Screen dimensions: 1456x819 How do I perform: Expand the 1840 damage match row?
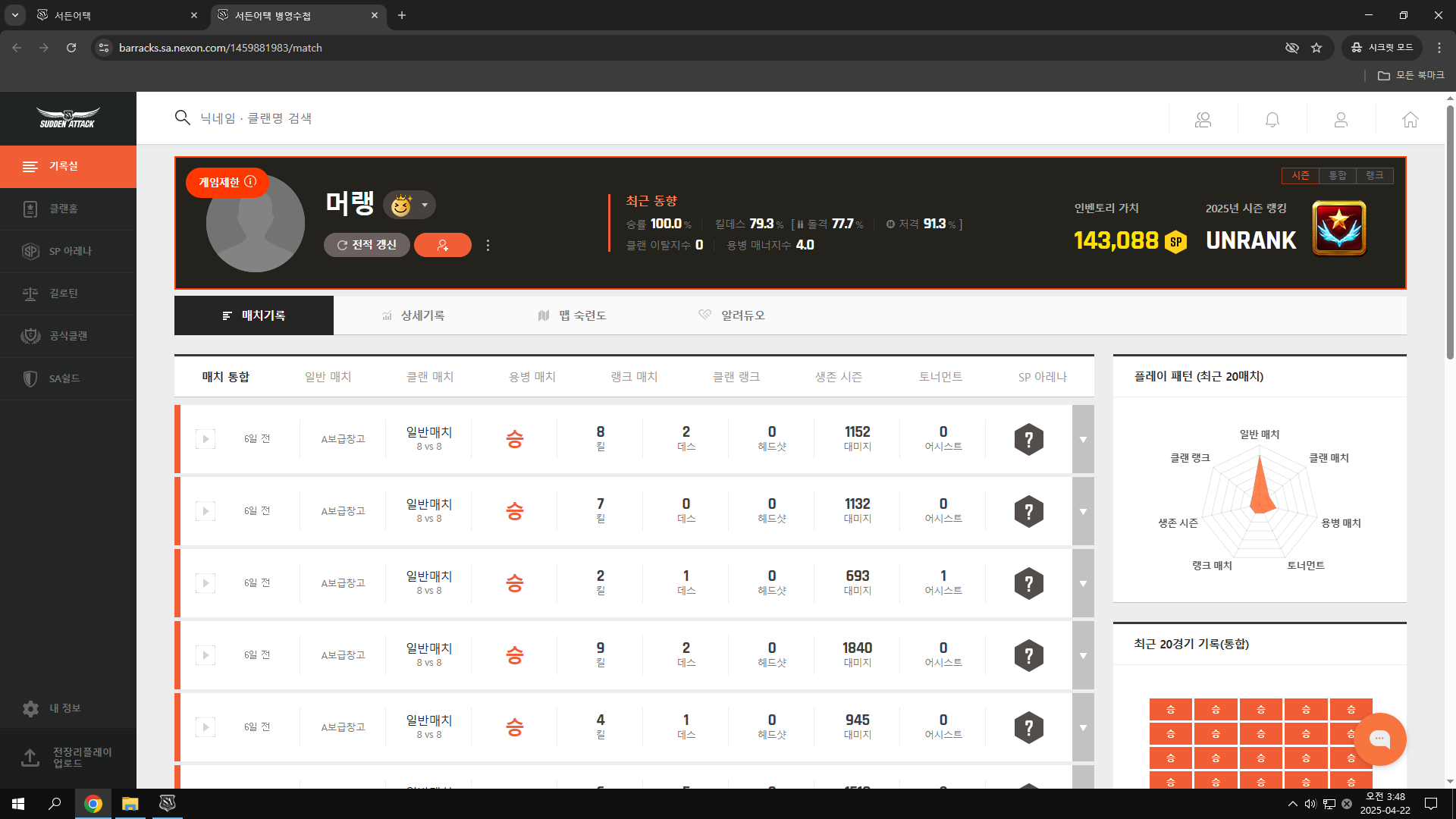point(1083,656)
